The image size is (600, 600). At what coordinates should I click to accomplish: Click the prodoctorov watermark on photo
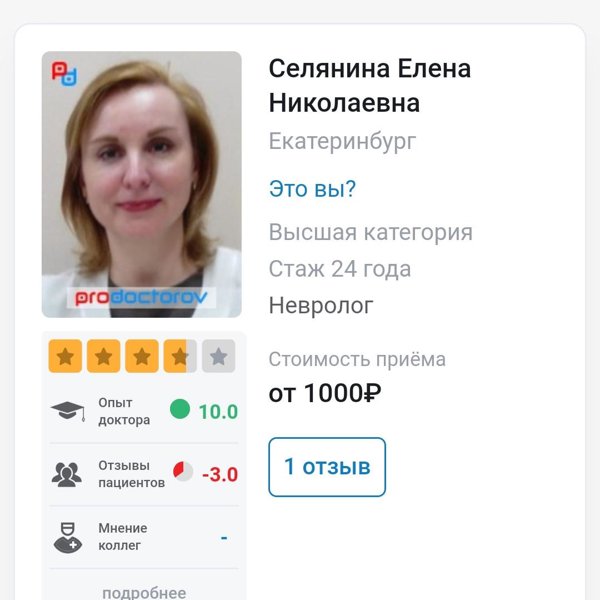click(x=141, y=297)
